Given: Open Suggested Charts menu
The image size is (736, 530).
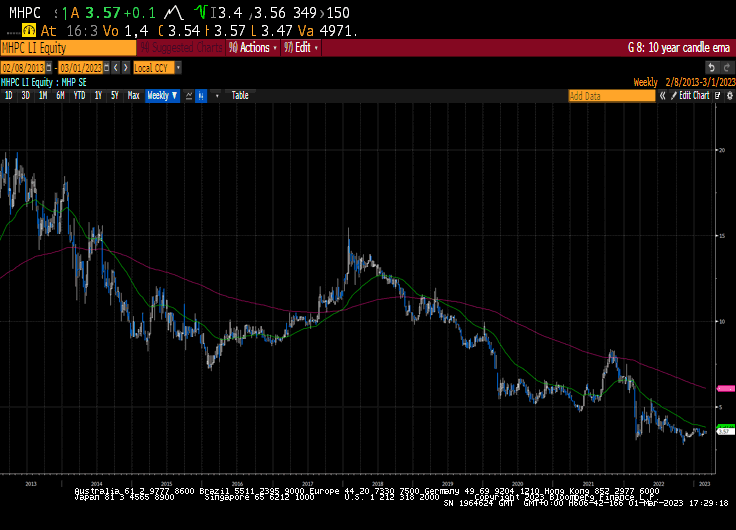Looking at the screenshot, I should 181,48.
